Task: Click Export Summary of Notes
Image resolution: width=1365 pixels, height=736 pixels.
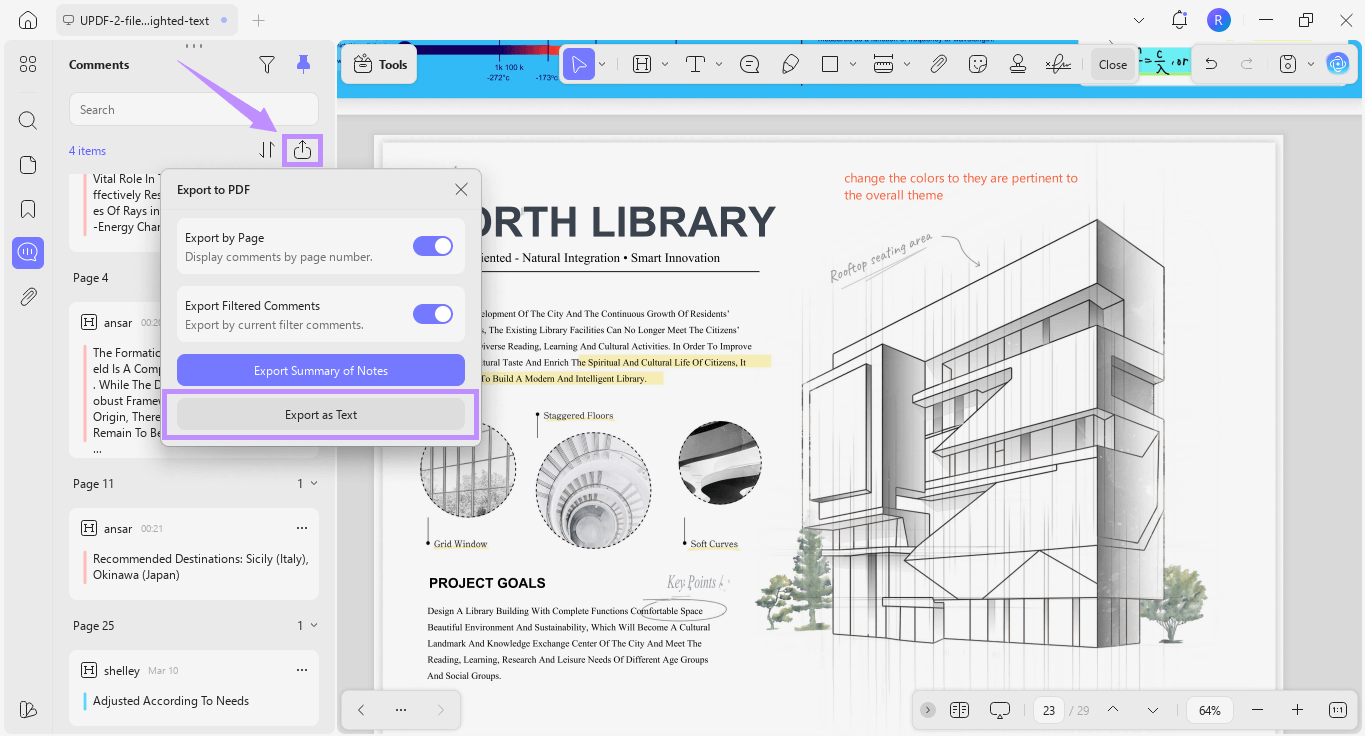Action: [x=321, y=370]
